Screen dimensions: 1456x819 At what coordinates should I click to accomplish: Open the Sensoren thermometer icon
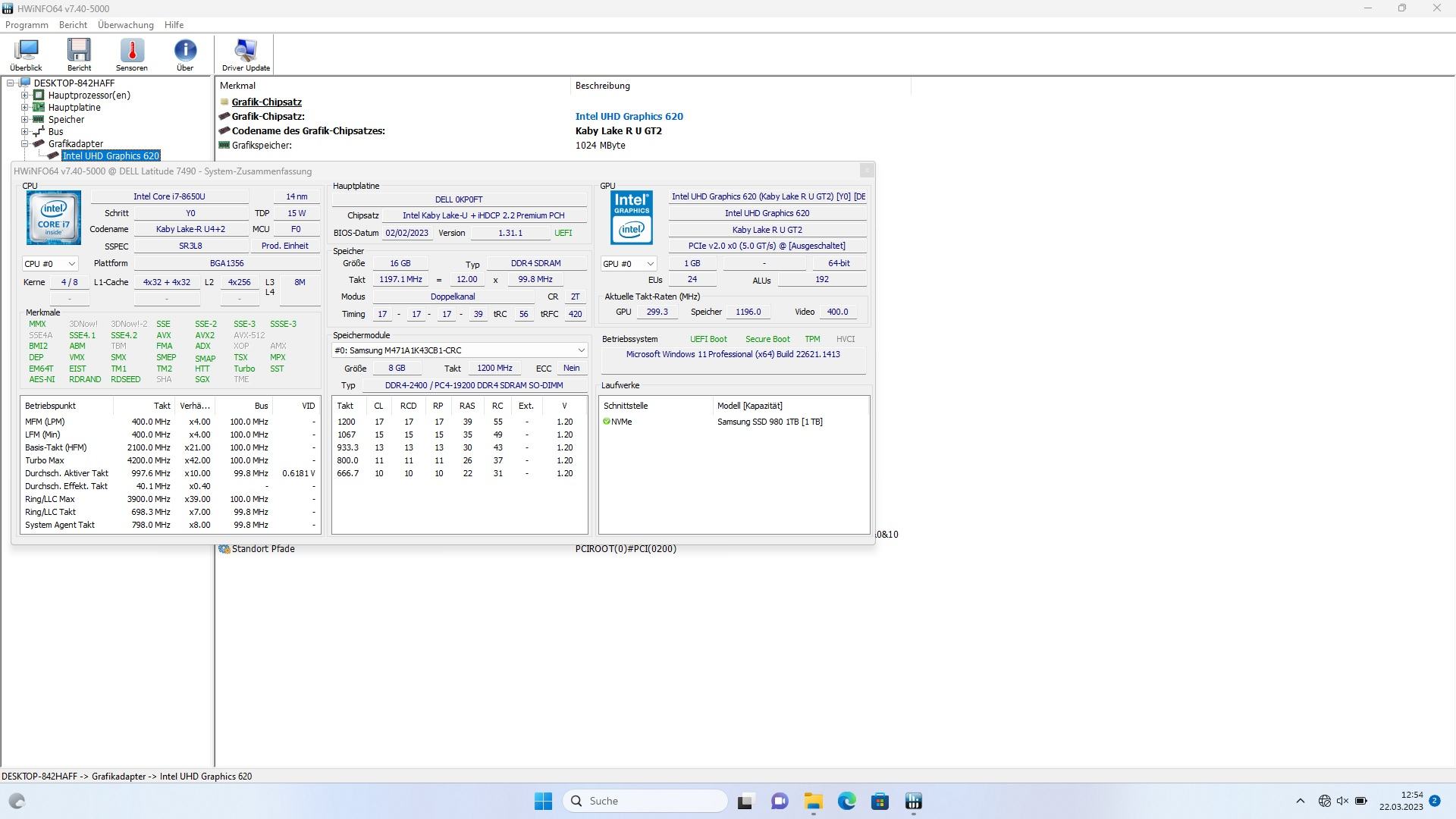coord(132,55)
